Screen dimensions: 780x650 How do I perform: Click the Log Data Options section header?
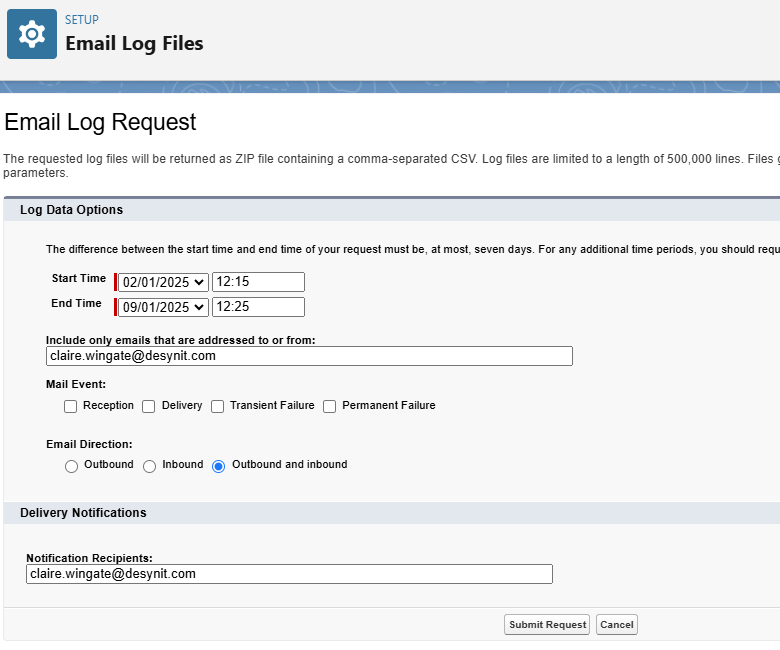click(x=71, y=210)
